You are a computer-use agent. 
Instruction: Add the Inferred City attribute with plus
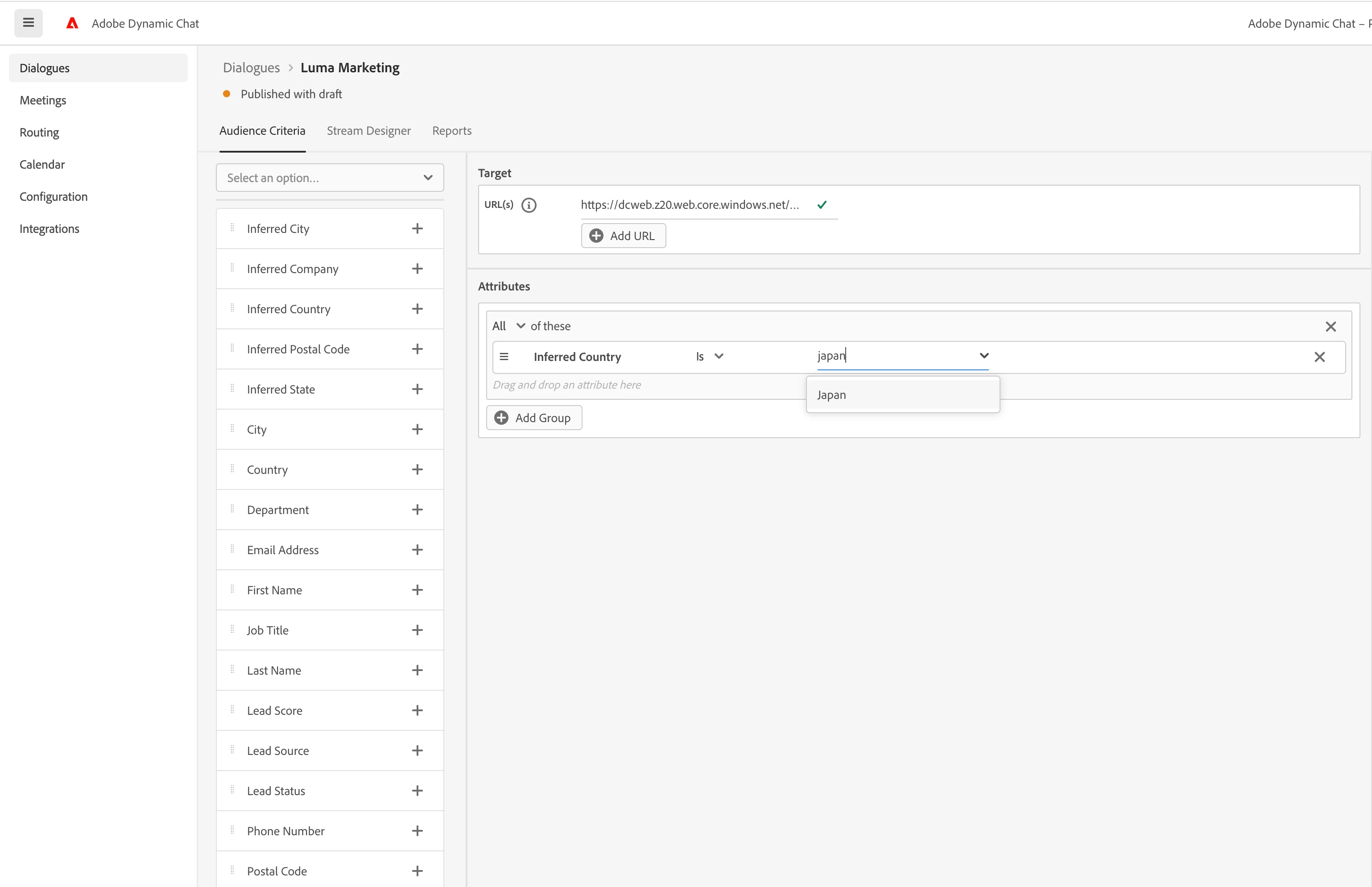(x=417, y=228)
